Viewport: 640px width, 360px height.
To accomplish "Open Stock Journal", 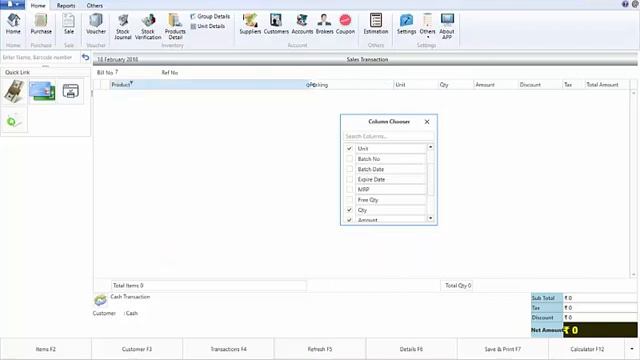I will (x=122, y=27).
